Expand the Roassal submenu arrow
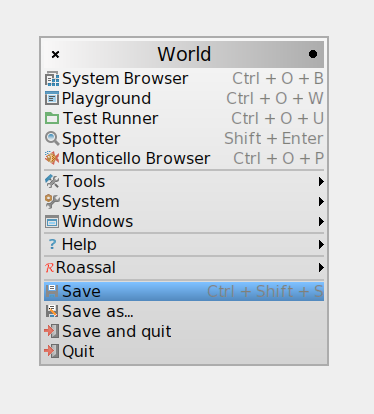Screen dimensions: 374x414 [321, 268]
